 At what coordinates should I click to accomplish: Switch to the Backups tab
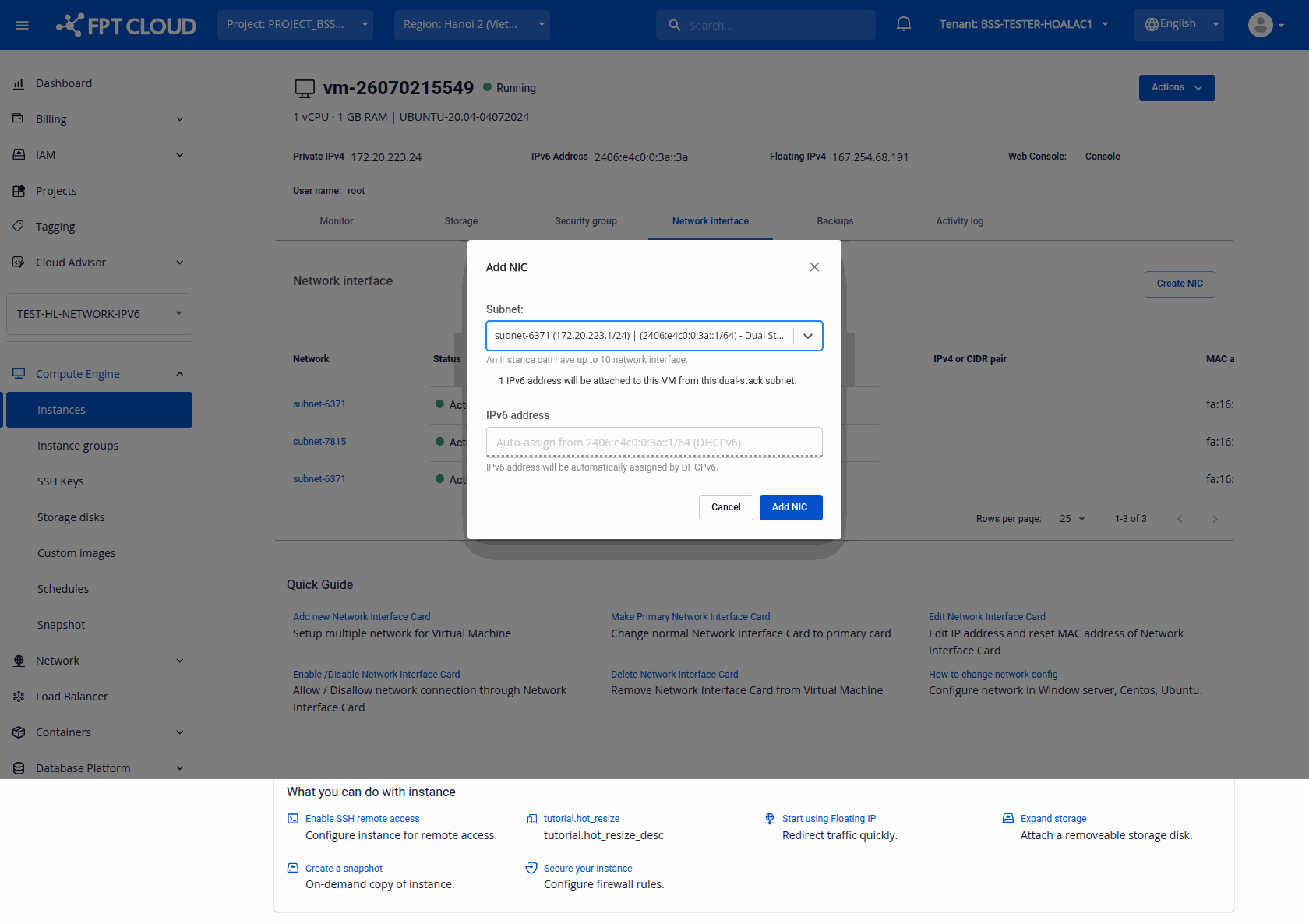click(x=835, y=221)
